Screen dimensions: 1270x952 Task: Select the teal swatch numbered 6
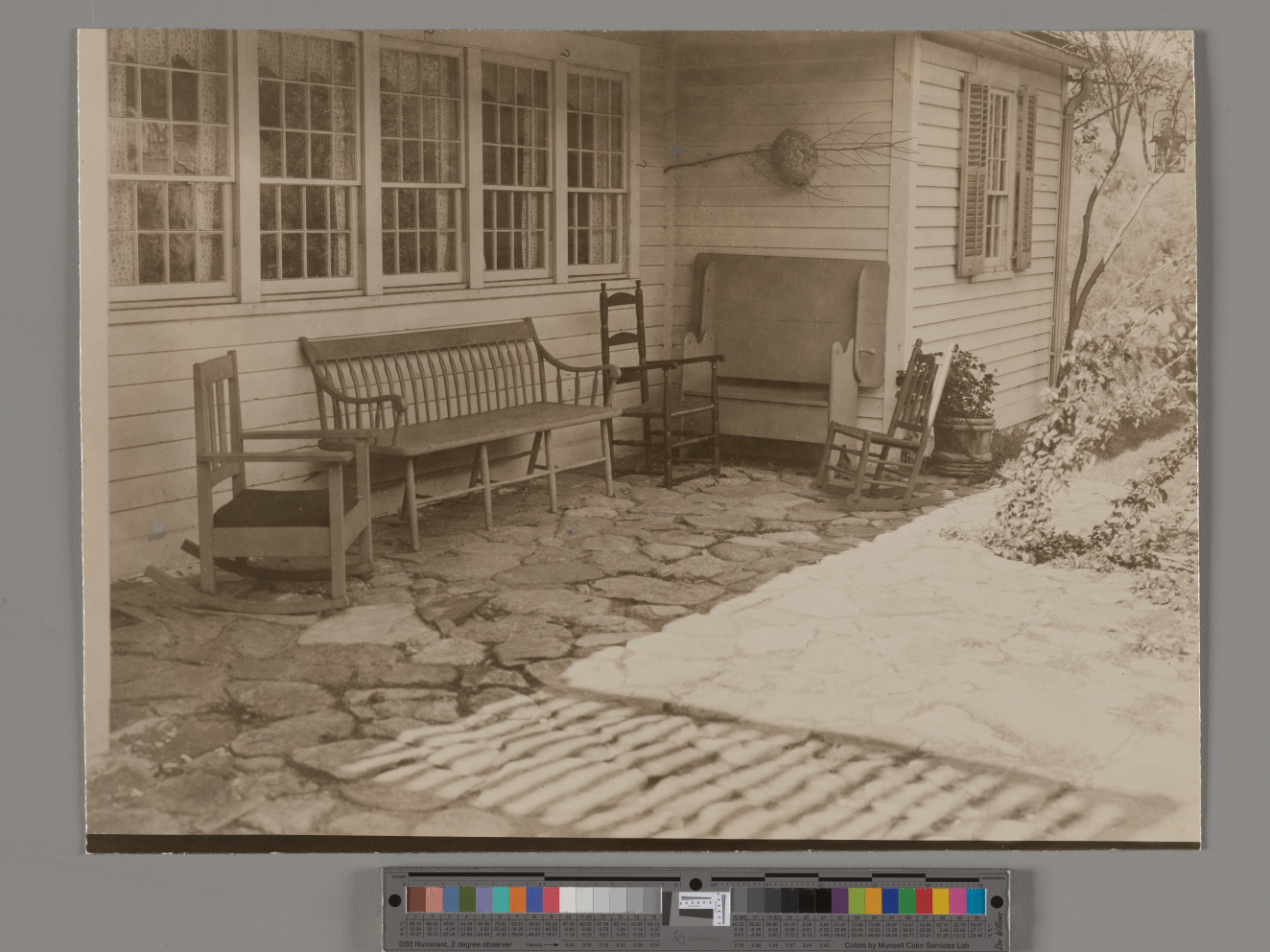tap(501, 899)
